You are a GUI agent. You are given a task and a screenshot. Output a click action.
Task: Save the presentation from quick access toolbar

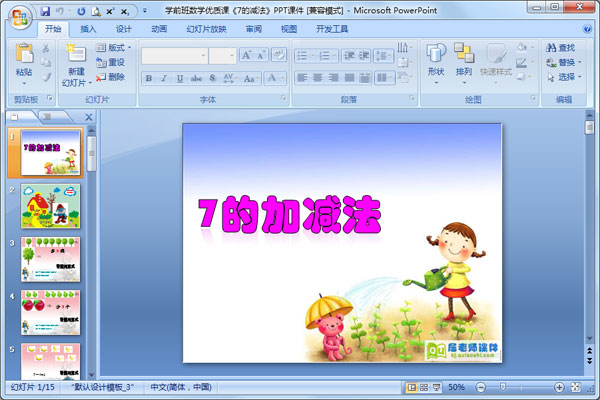[x=45, y=11]
